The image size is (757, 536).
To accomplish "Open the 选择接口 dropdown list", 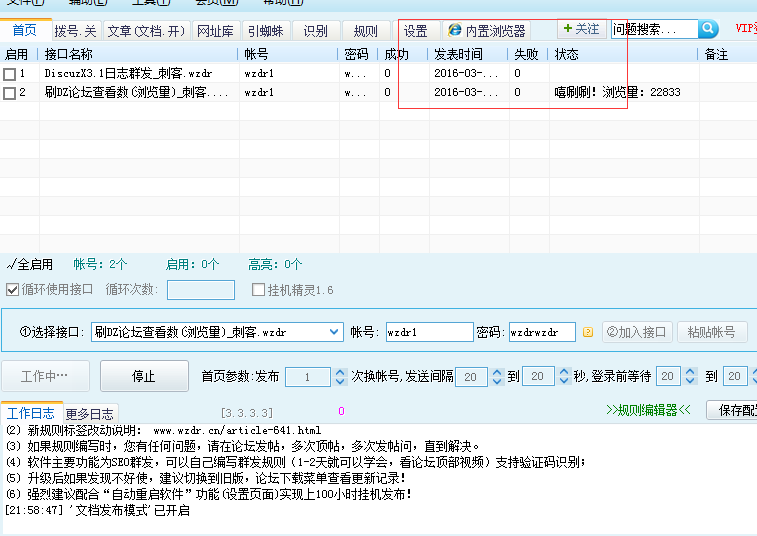I will 334,332.
